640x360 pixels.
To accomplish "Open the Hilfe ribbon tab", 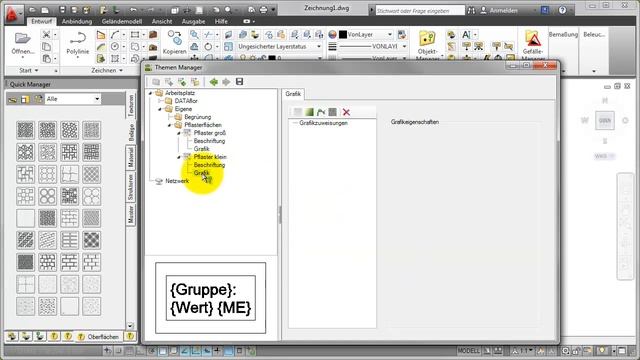I will pos(221,21).
